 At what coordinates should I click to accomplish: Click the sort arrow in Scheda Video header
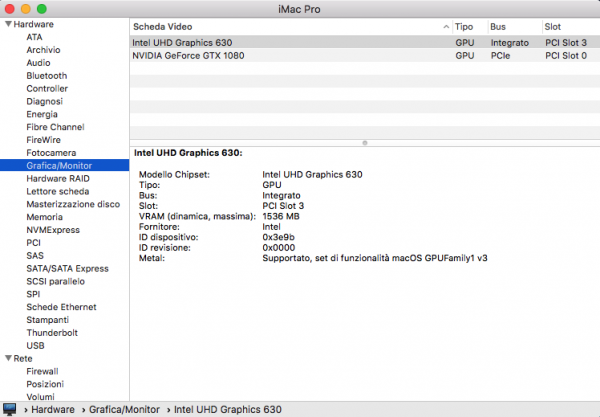click(446, 27)
